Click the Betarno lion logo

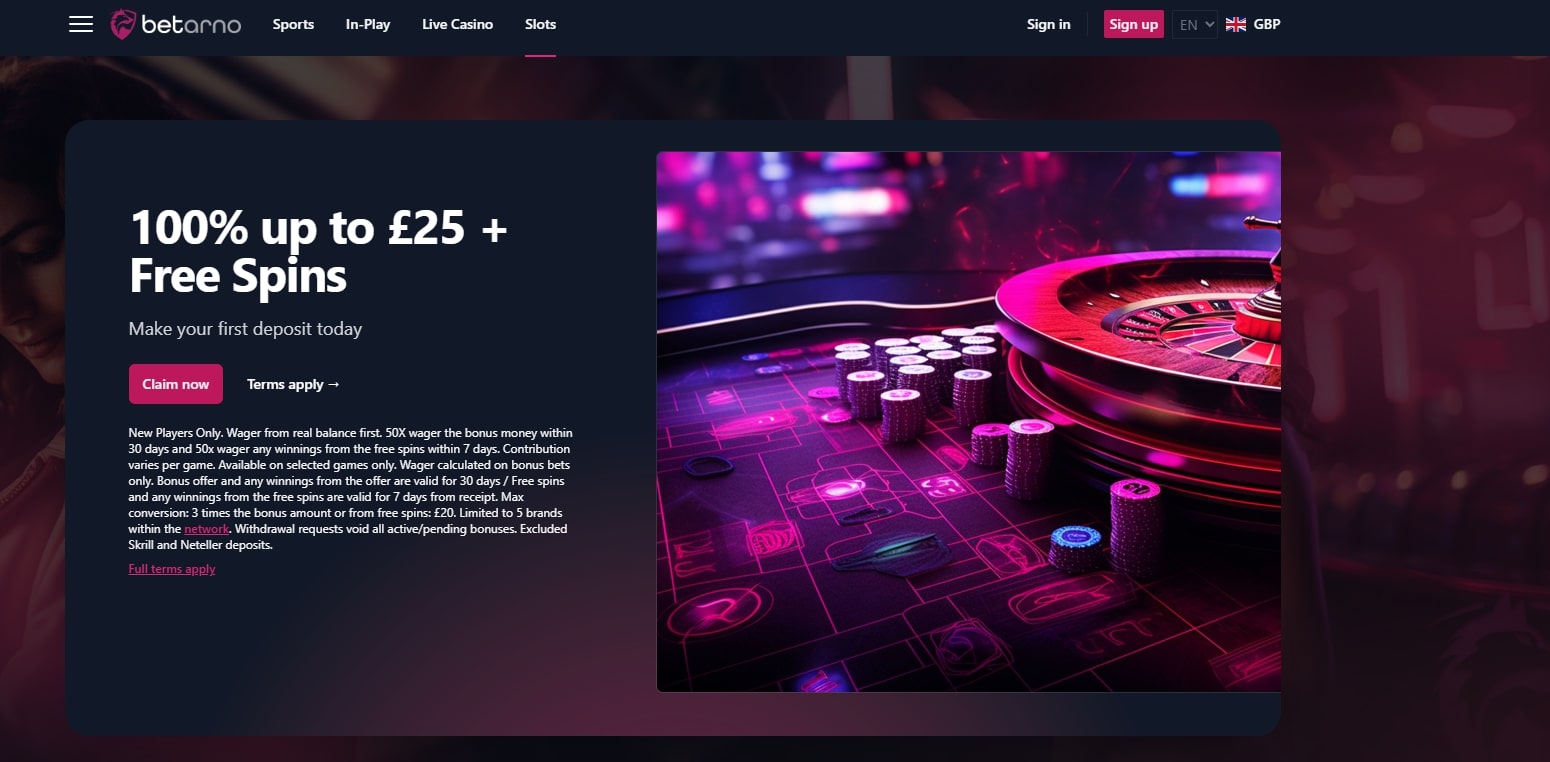tap(123, 24)
